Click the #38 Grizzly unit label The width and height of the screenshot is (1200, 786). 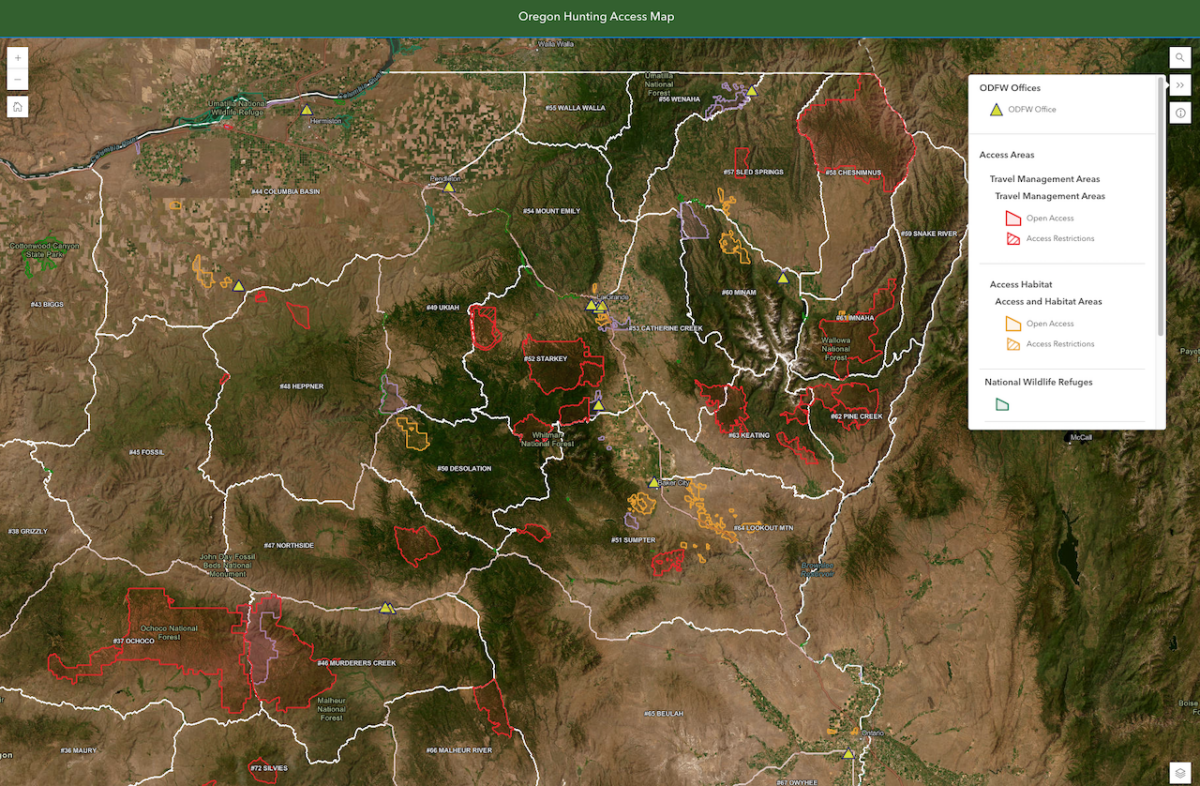point(28,531)
